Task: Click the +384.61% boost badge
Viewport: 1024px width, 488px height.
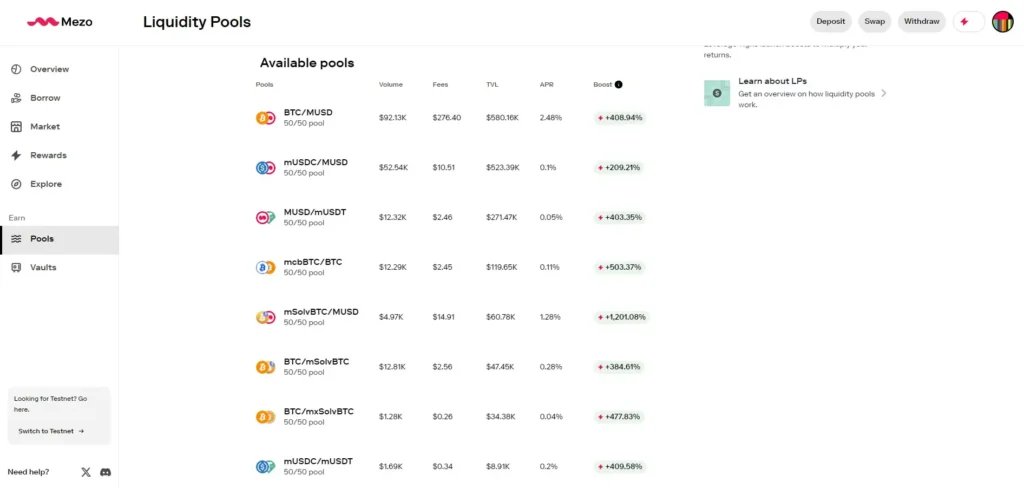Action: (619, 367)
